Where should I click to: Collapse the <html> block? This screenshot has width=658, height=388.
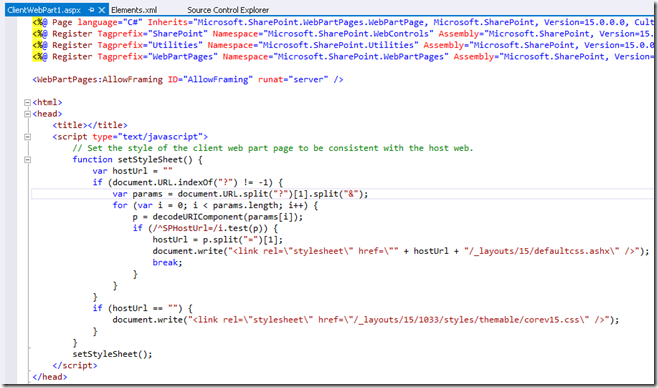(27, 102)
